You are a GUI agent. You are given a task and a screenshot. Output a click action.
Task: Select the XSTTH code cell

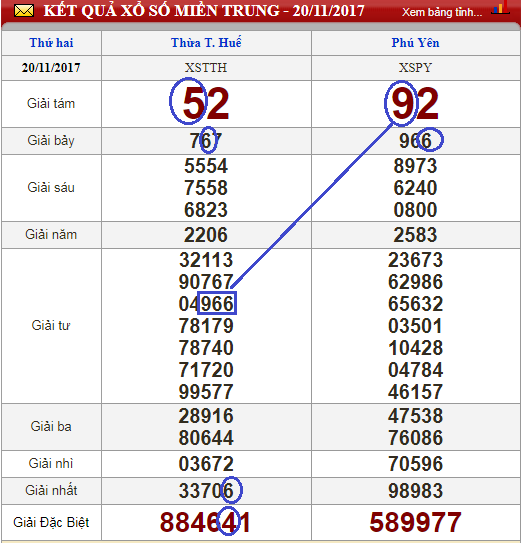[x=206, y=68]
